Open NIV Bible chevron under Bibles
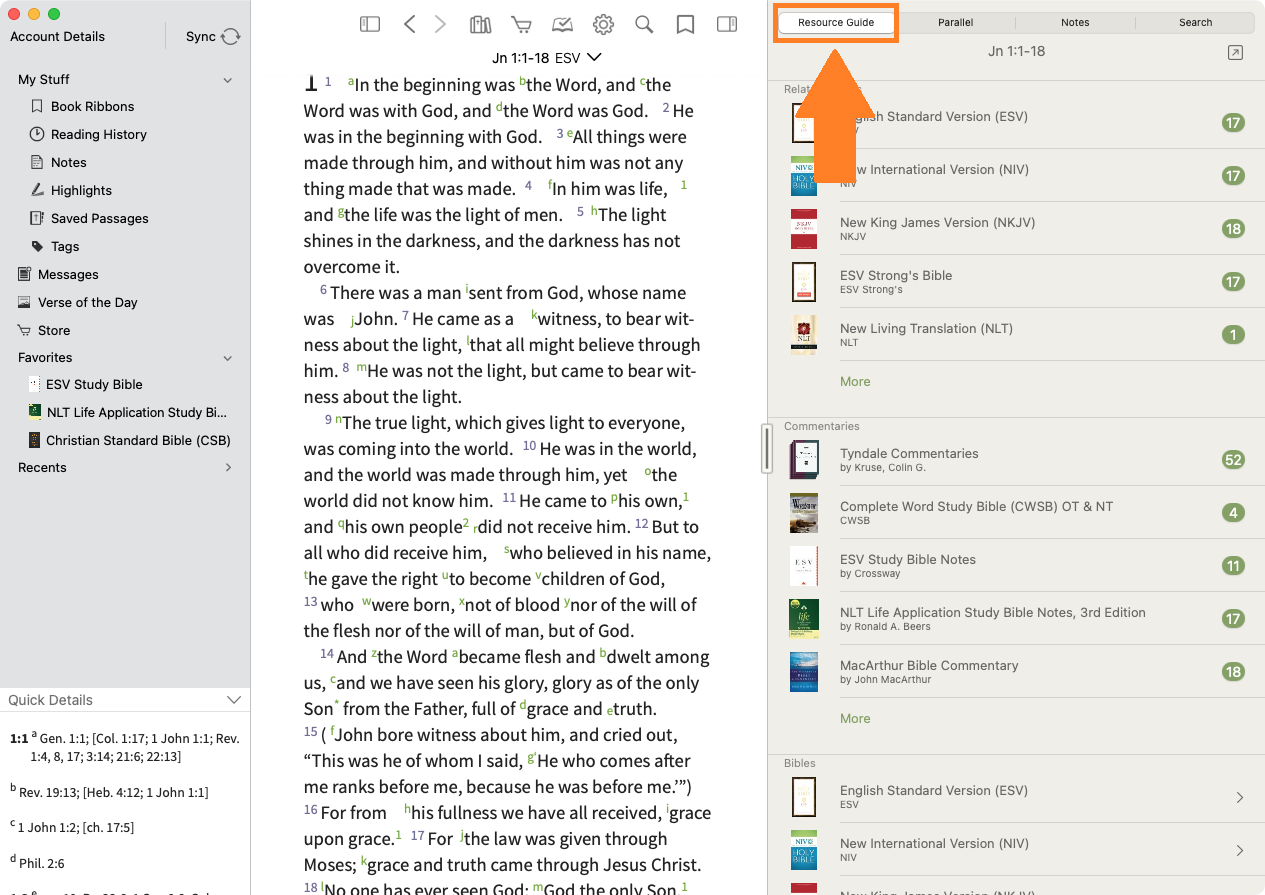This screenshot has height=895, width=1265. coord(1240,850)
